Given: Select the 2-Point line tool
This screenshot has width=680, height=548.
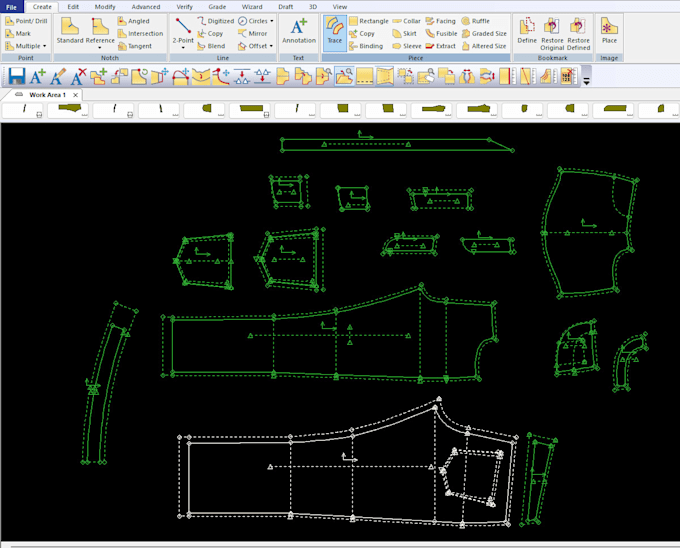Looking at the screenshot, I should [183, 28].
